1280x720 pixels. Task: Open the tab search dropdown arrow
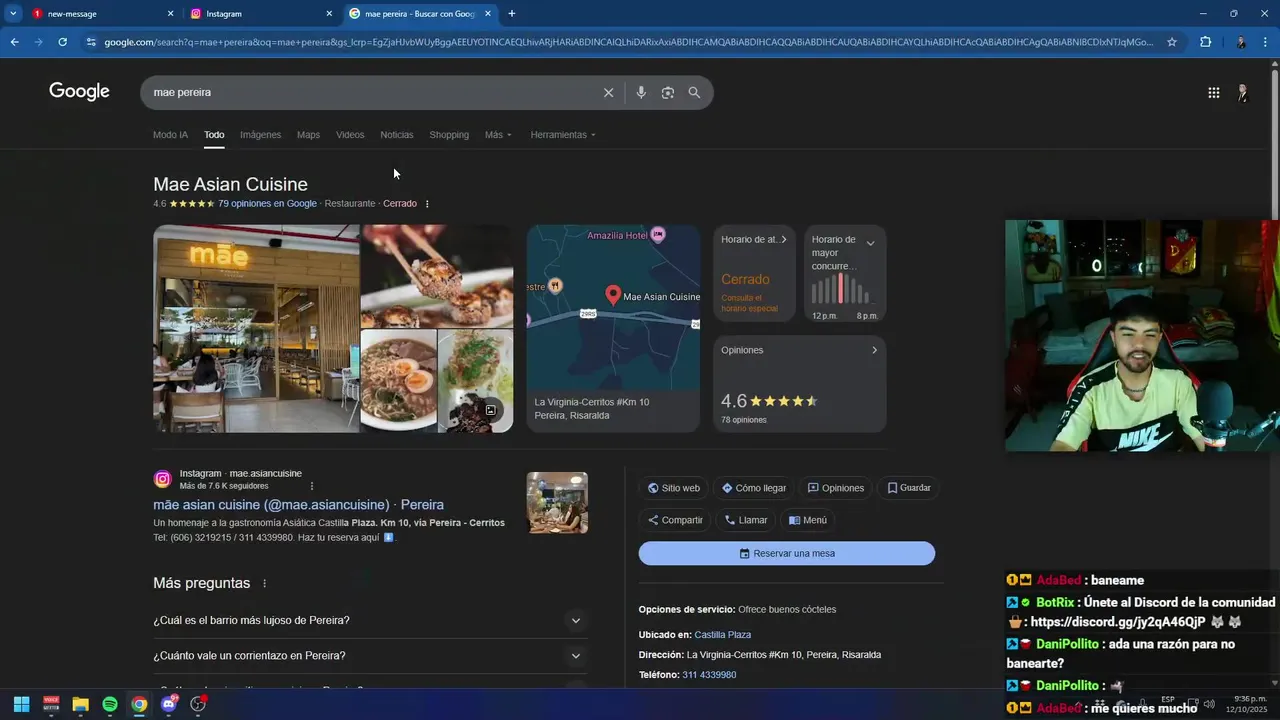[x=13, y=14]
